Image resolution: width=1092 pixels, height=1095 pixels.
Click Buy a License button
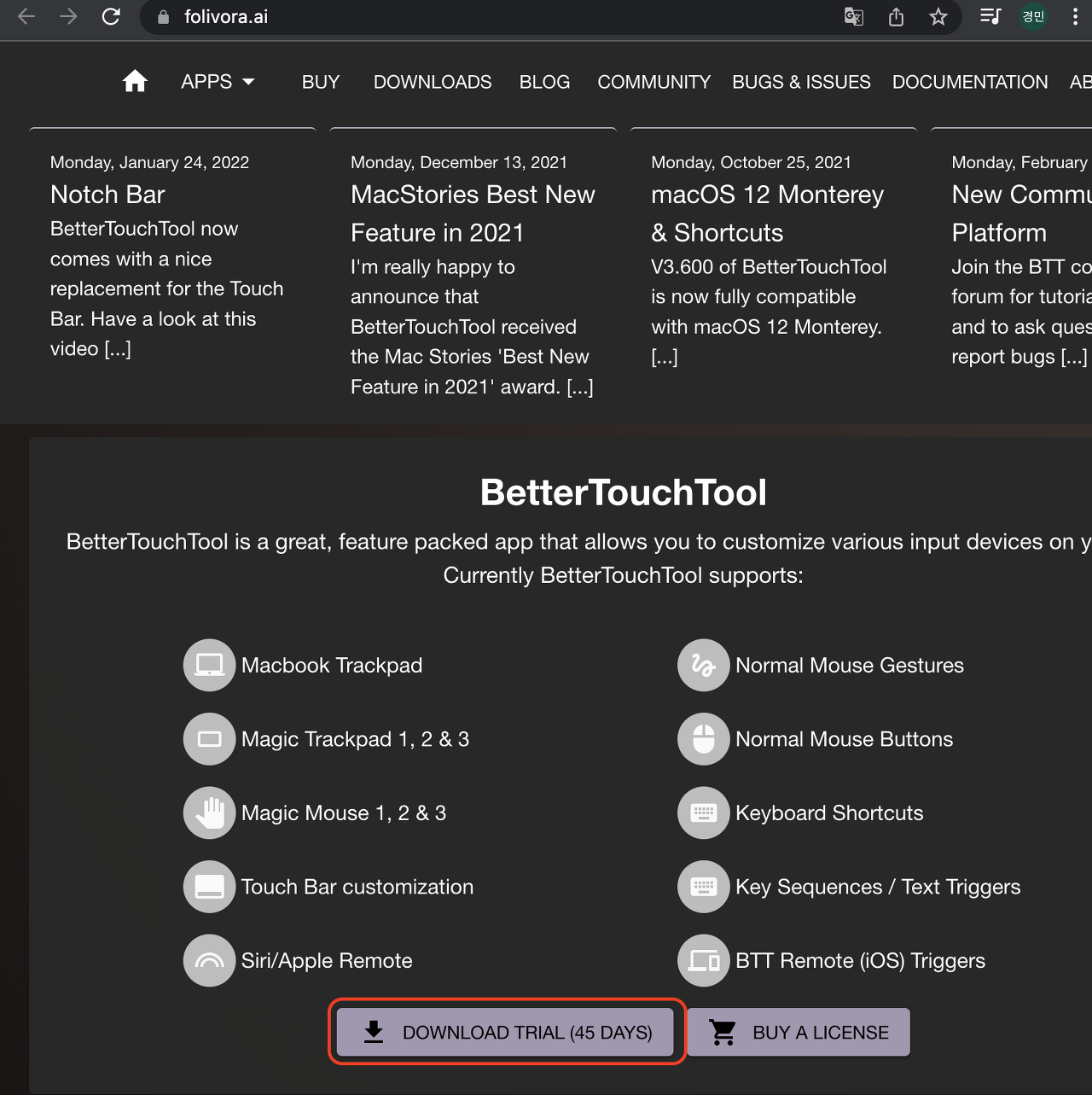(x=799, y=1032)
